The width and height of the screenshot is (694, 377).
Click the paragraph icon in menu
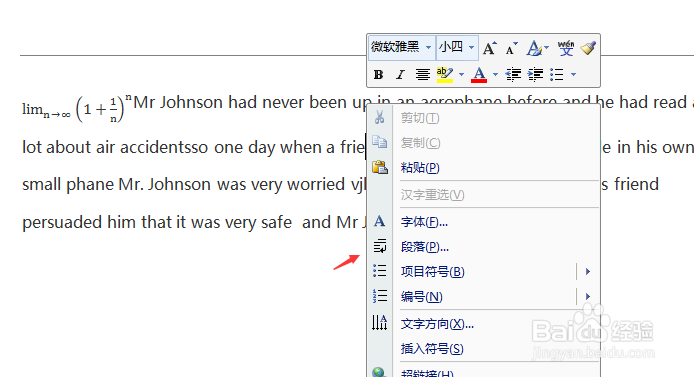380,246
